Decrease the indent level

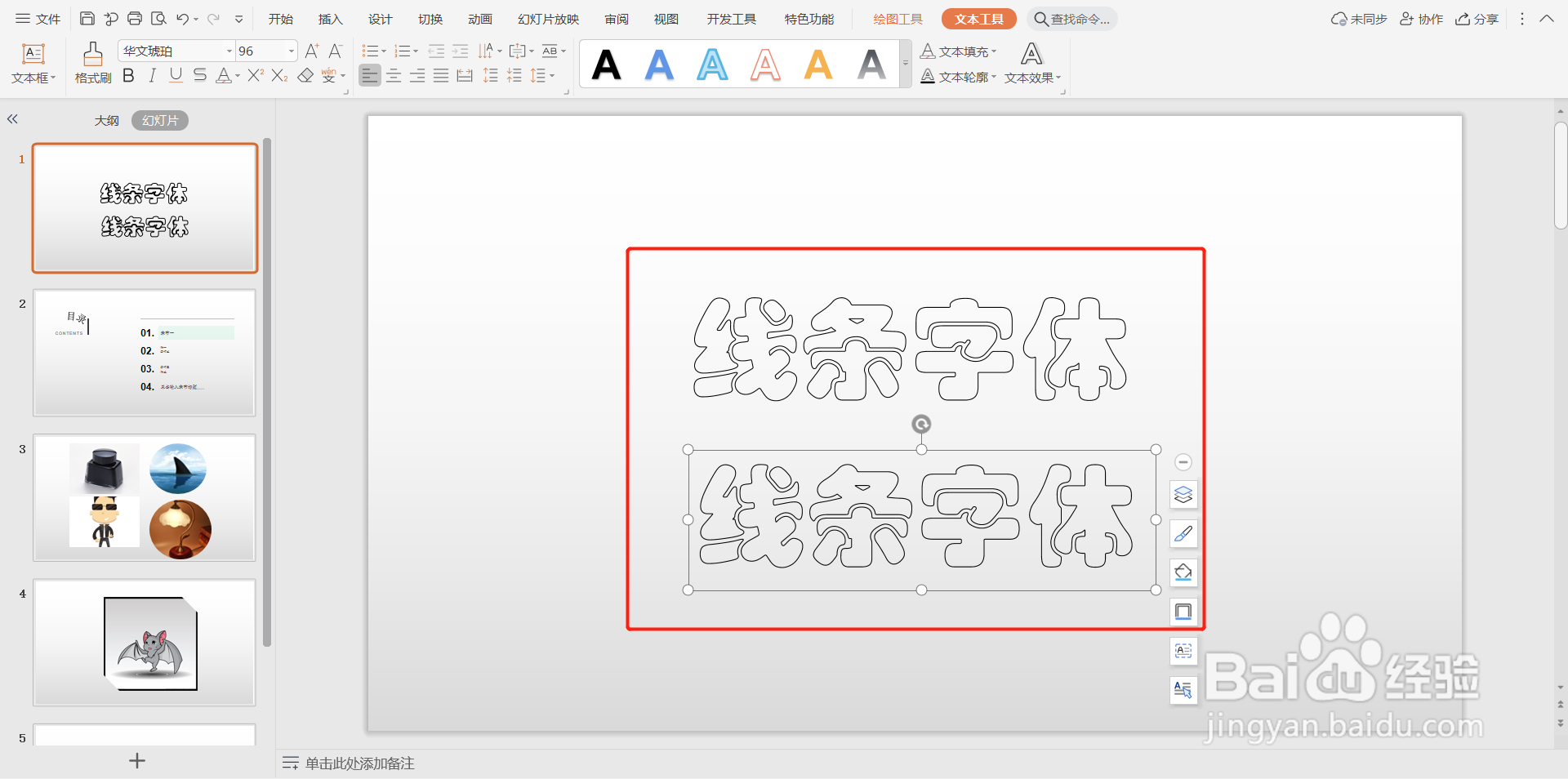436,51
